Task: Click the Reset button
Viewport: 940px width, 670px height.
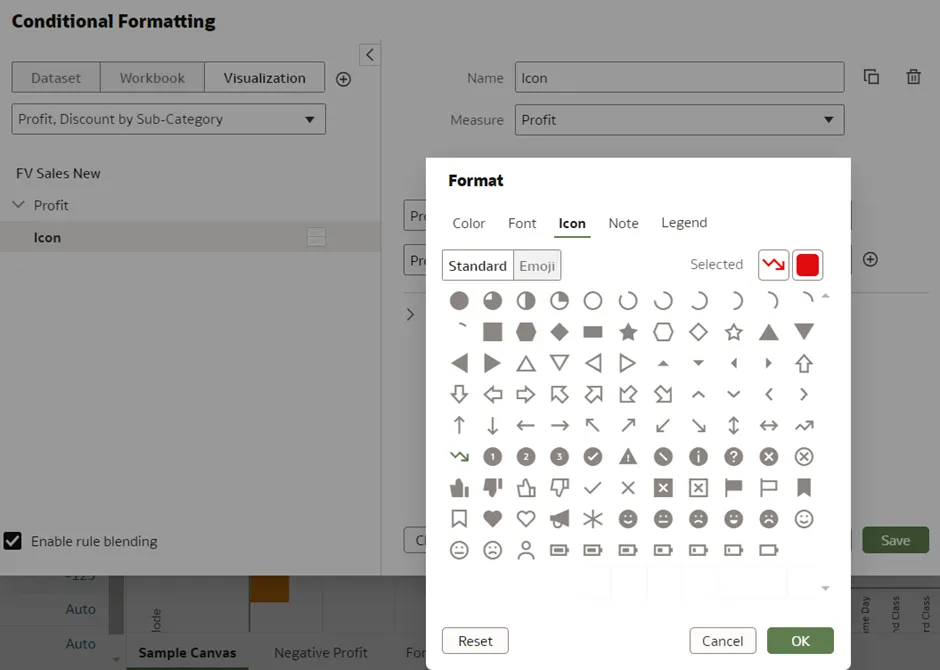Action: [x=475, y=641]
